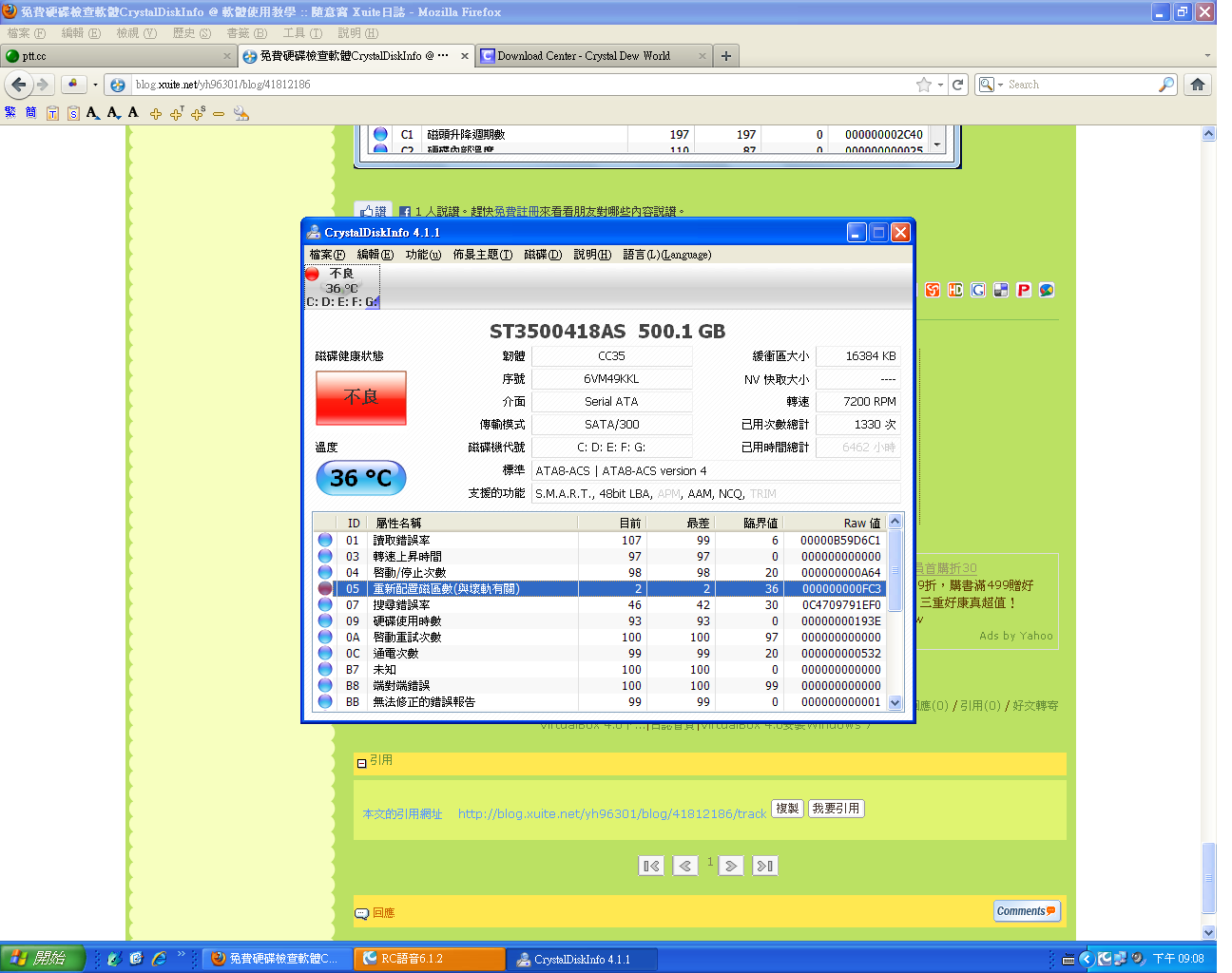Go to previous page pagination button
Viewport: 1232px width, 973px height.
tap(685, 866)
